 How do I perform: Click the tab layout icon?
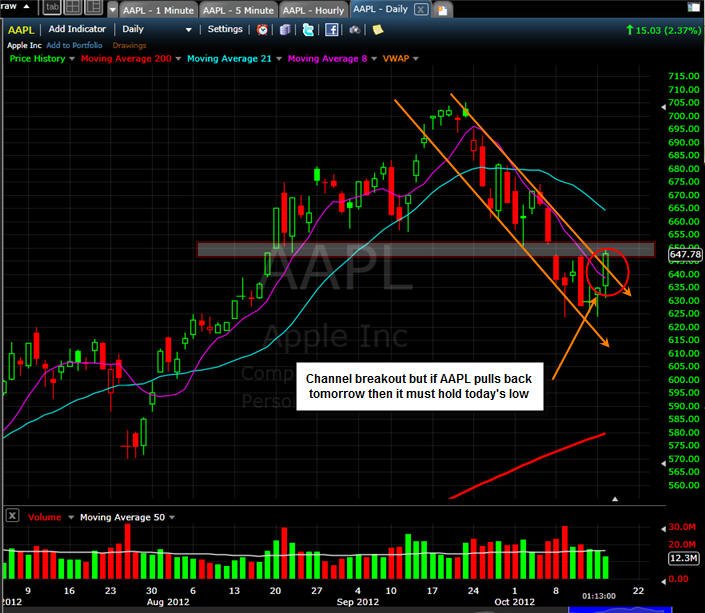[x=52, y=7]
